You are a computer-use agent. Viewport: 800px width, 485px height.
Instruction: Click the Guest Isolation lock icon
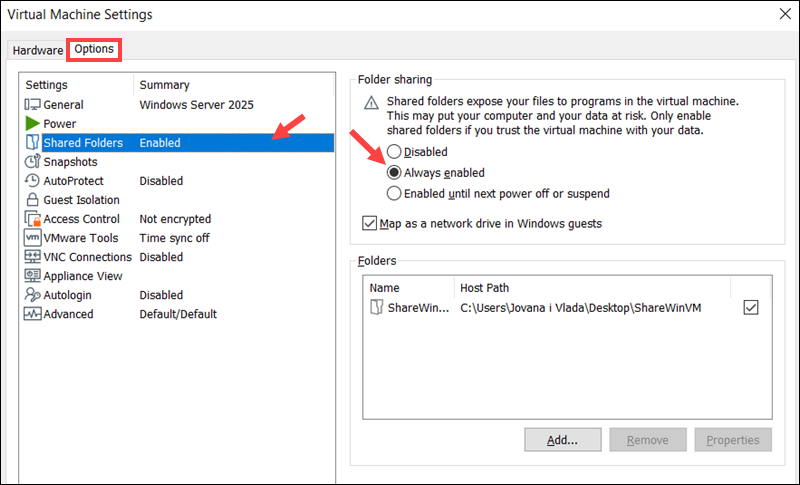[x=32, y=200]
